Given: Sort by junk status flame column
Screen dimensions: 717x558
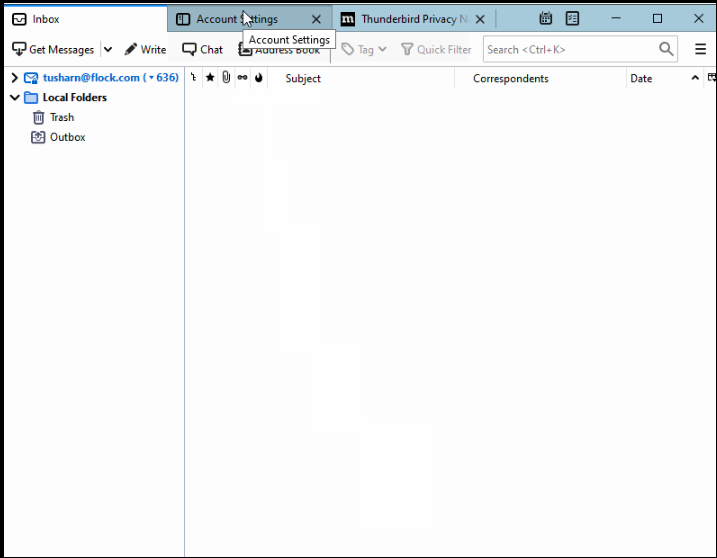Looking at the screenshot, I should pyautogui.click(x=259, y=78).
